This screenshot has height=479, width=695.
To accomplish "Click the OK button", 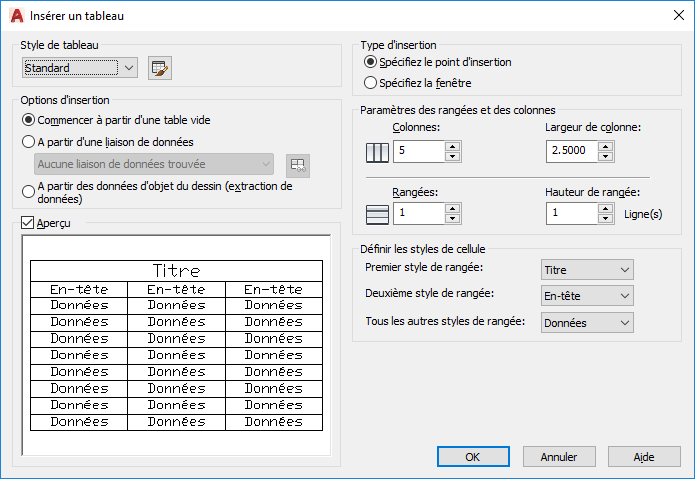I will [473, 457].
